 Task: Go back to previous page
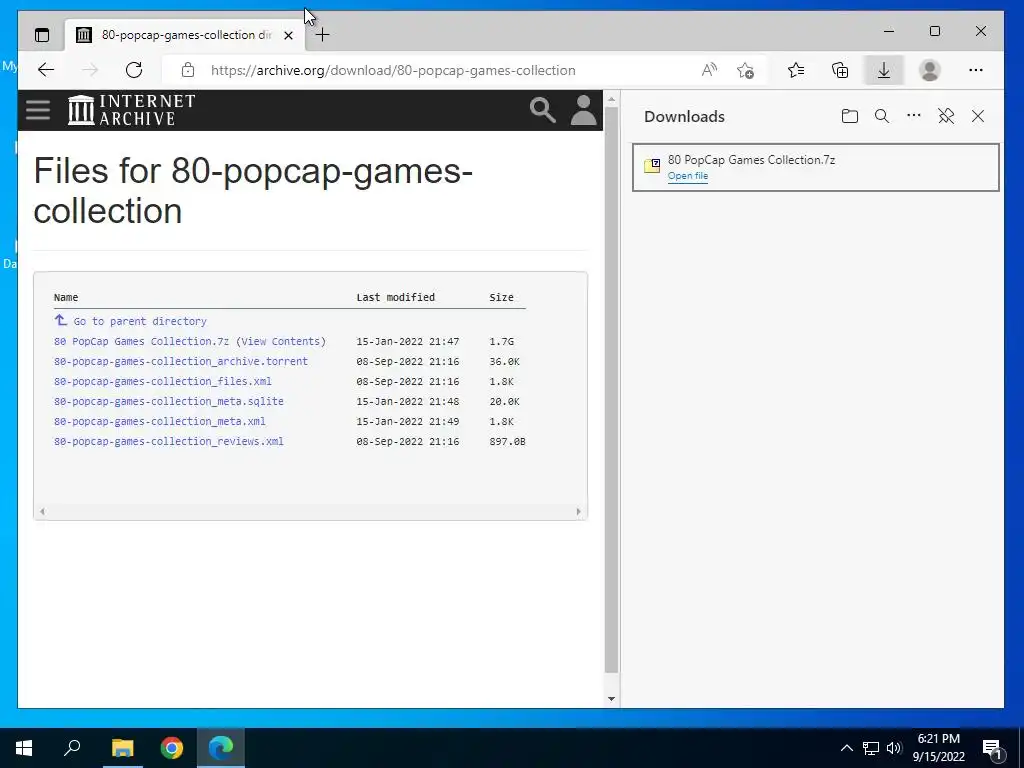[x=46, y=70]
